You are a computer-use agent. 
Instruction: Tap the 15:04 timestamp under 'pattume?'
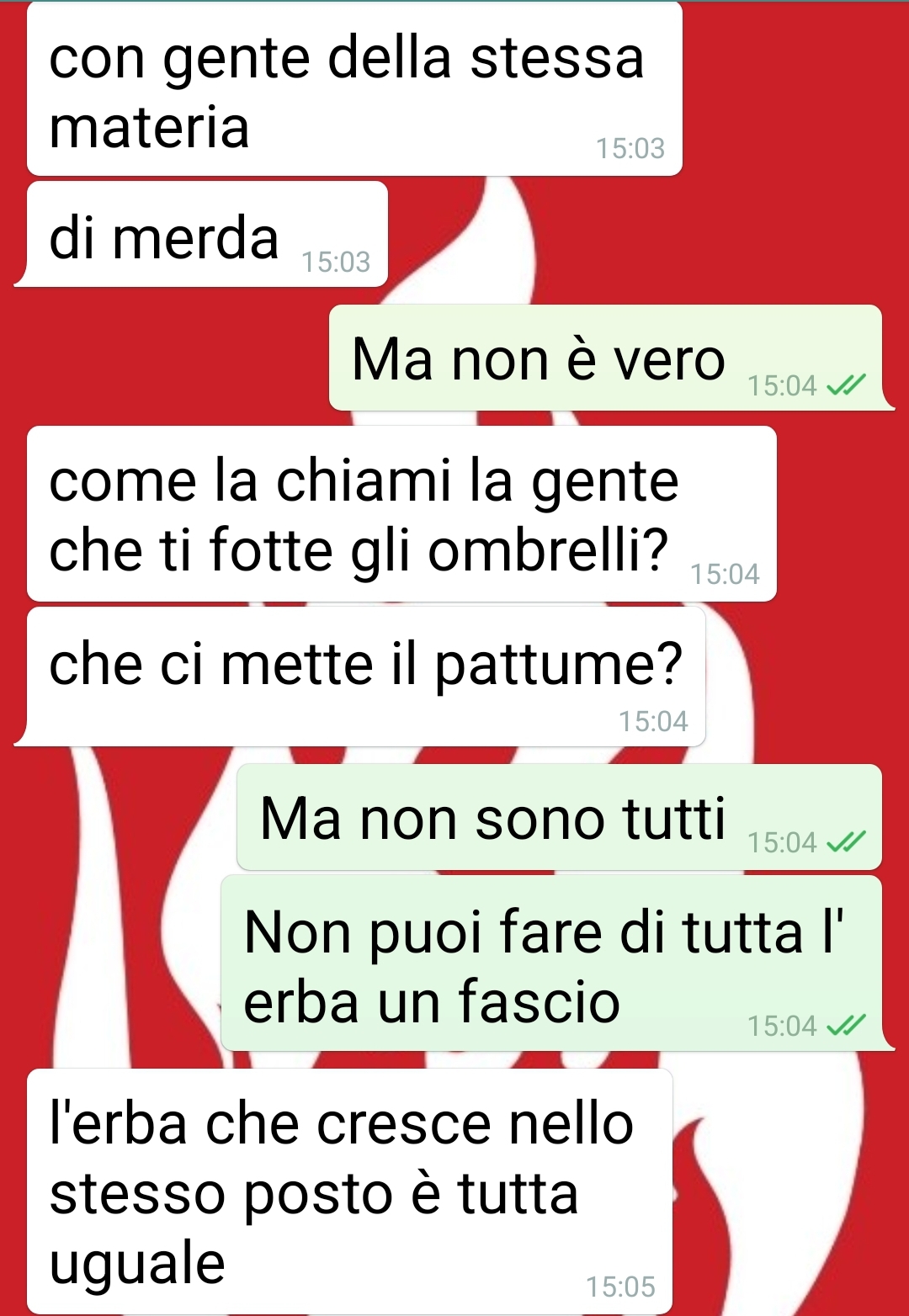coord(653,721)
